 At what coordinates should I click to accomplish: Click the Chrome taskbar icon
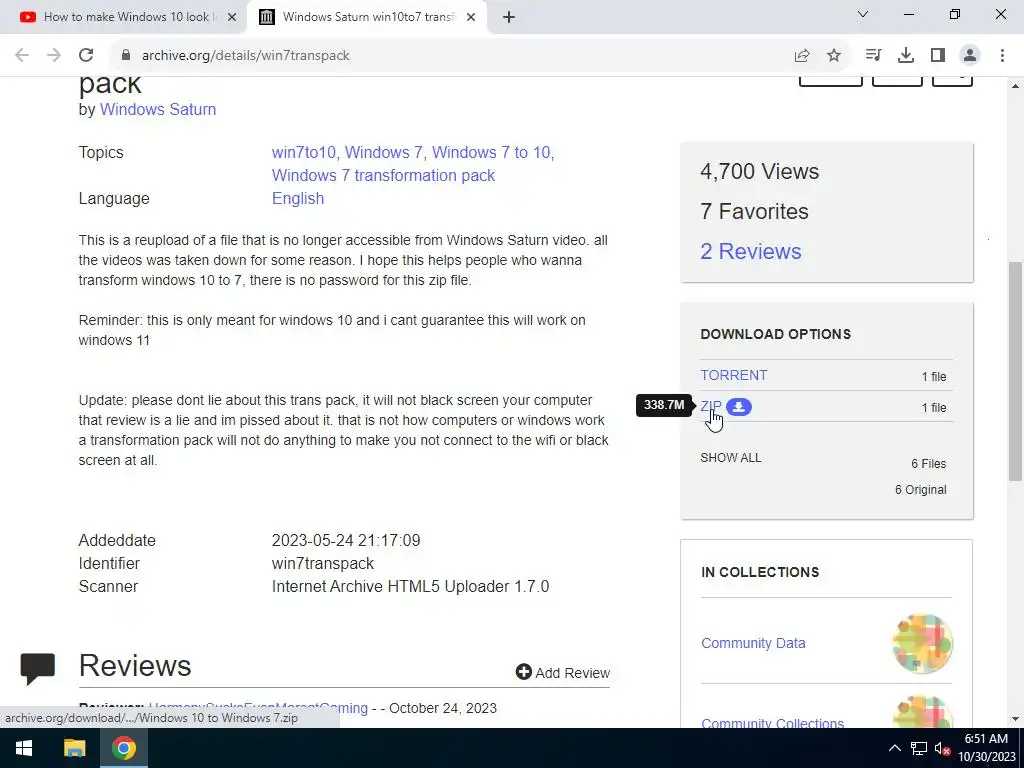pyautogui.click(x=123, y=748)
